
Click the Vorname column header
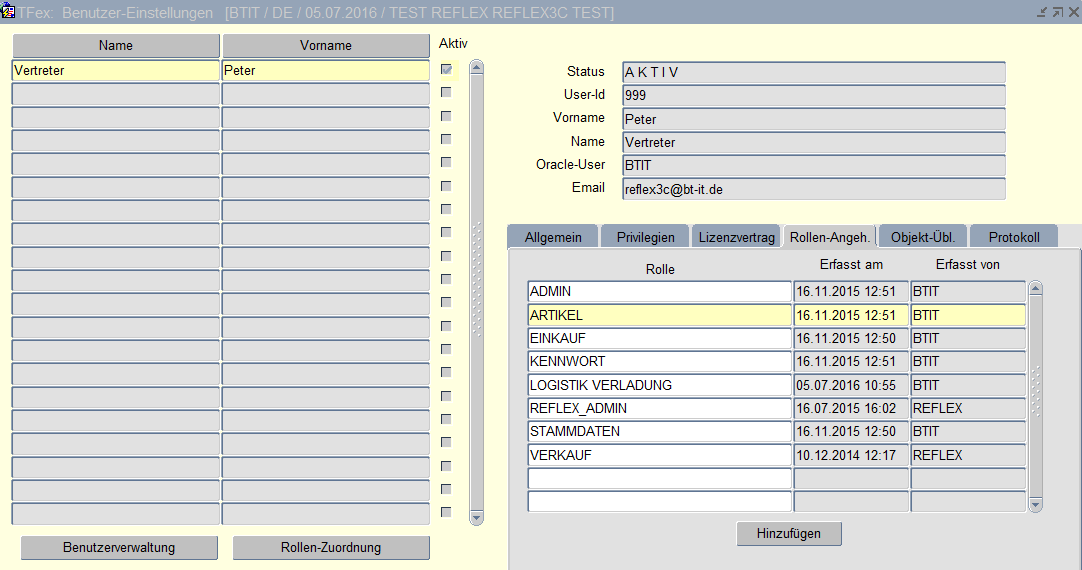coord(325,46)
